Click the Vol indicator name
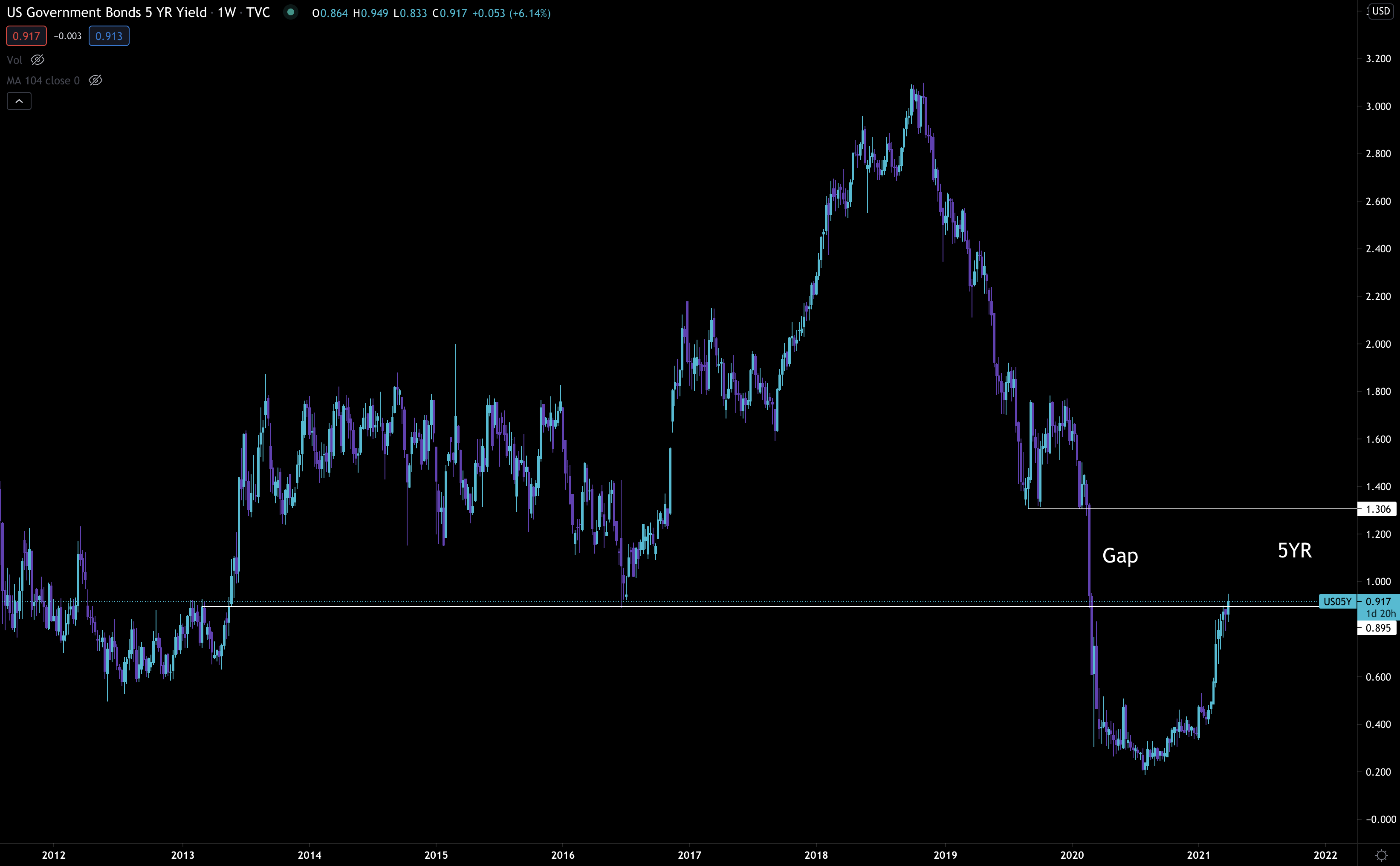Screen dimensions: 1400x866 14,60
